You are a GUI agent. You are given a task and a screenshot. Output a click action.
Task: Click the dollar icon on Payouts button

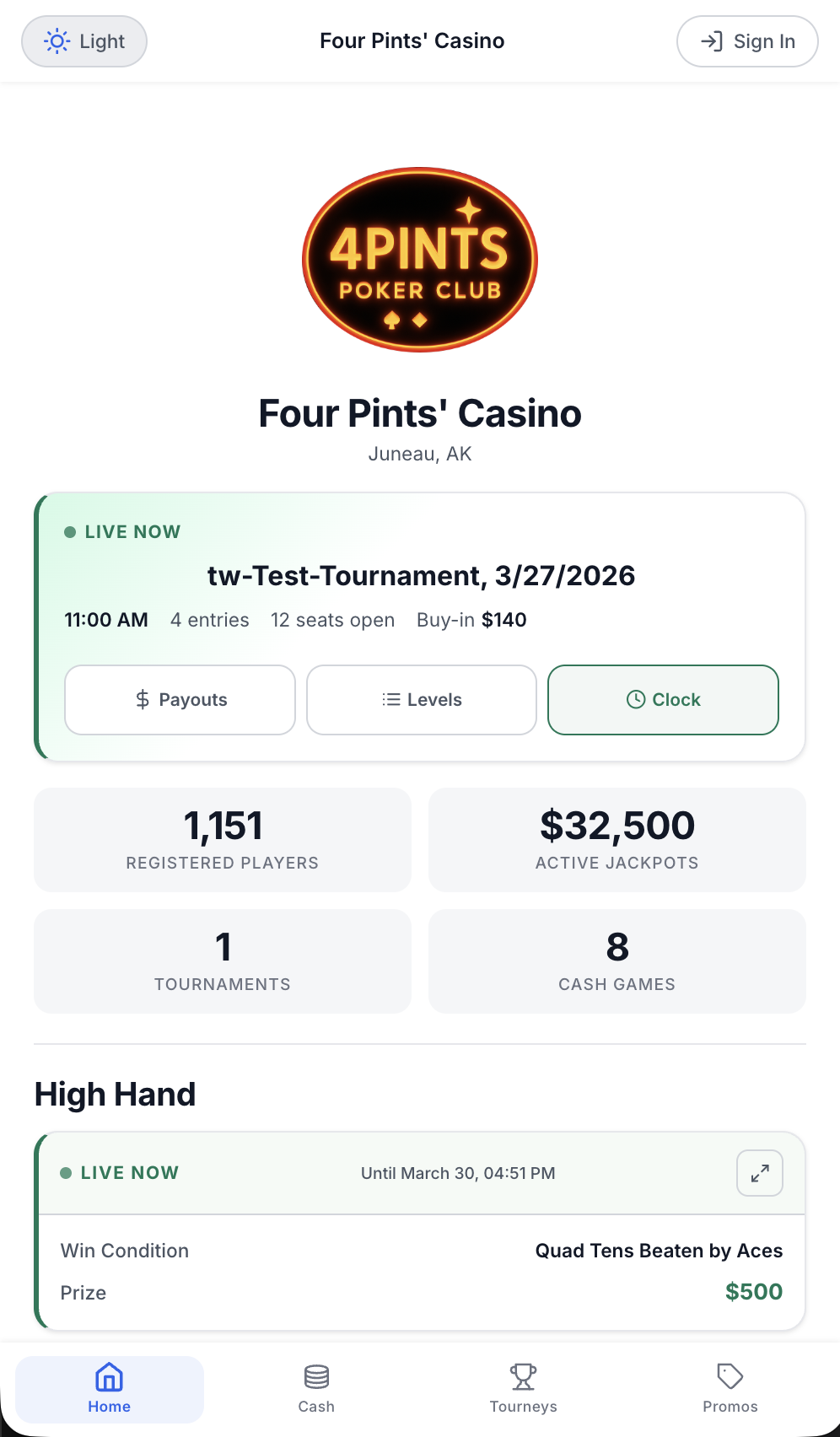pos(143,699)
